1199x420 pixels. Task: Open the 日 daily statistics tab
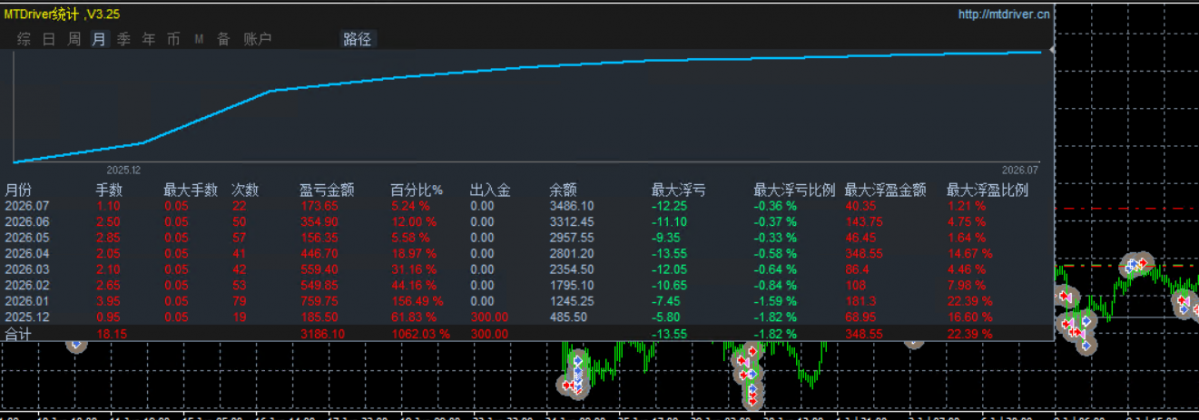(49, 39)
